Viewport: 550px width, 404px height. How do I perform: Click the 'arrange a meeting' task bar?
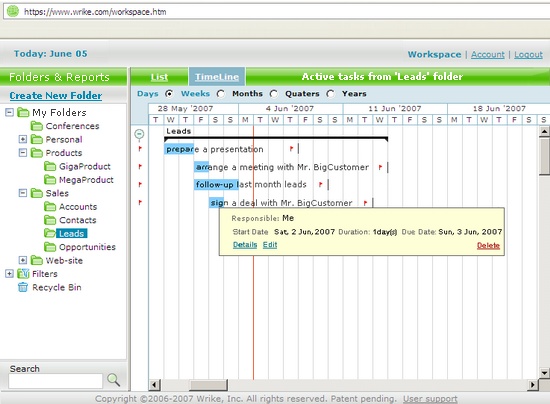(x=201, y=167)
